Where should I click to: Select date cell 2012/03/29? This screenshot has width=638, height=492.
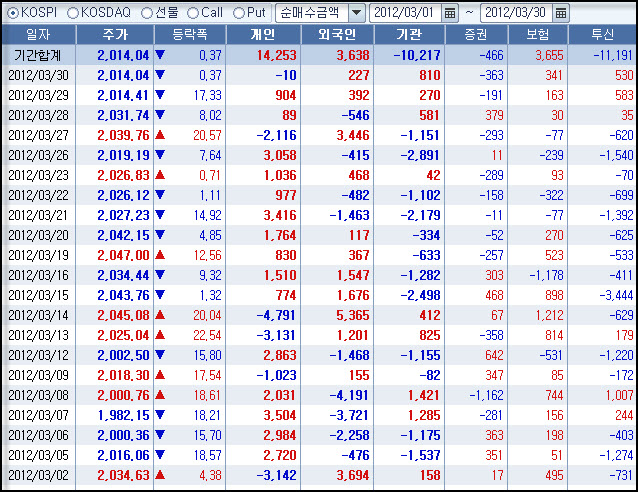pos(38,95)
